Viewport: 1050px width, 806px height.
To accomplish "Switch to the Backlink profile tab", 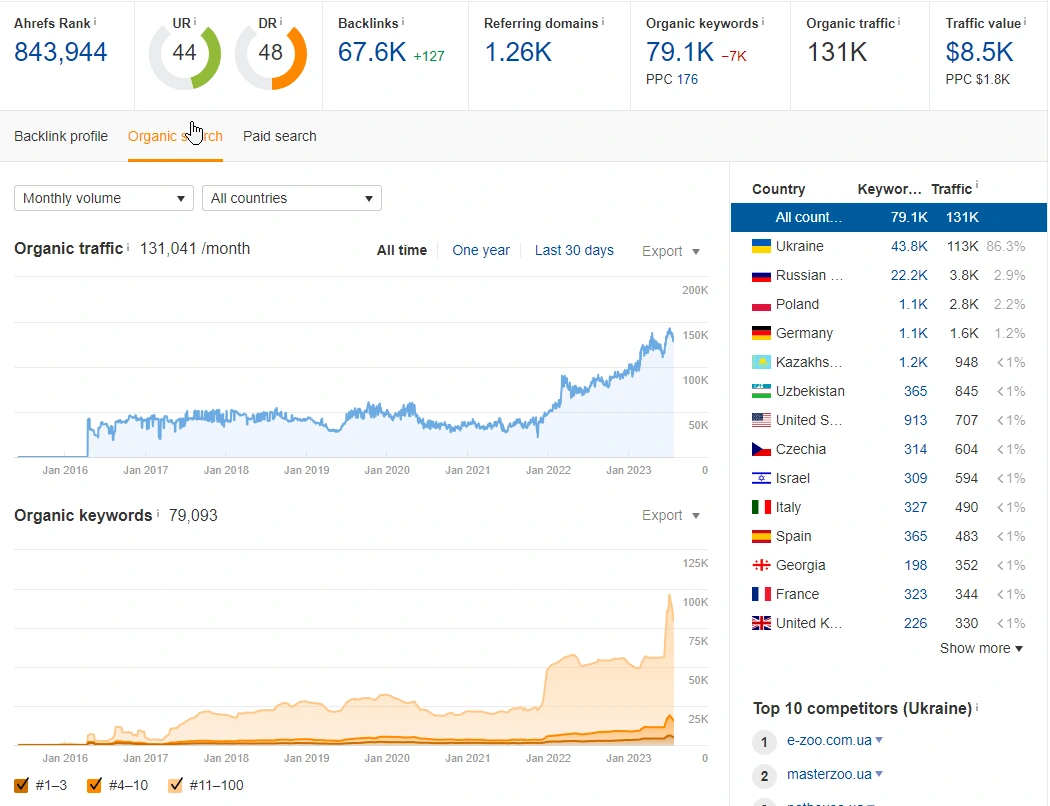I will (x=61, y=136).
